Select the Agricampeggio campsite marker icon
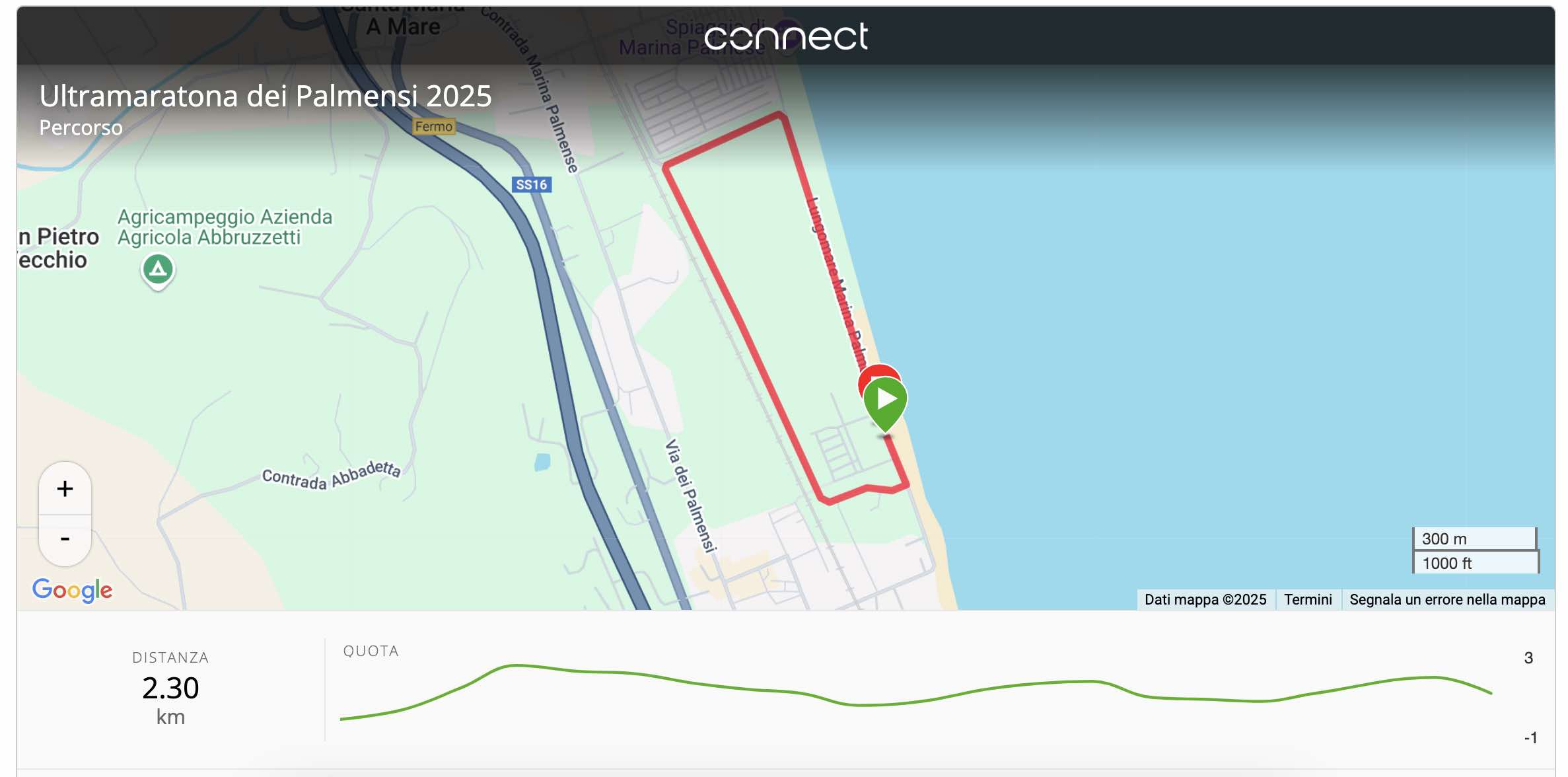 158,270
